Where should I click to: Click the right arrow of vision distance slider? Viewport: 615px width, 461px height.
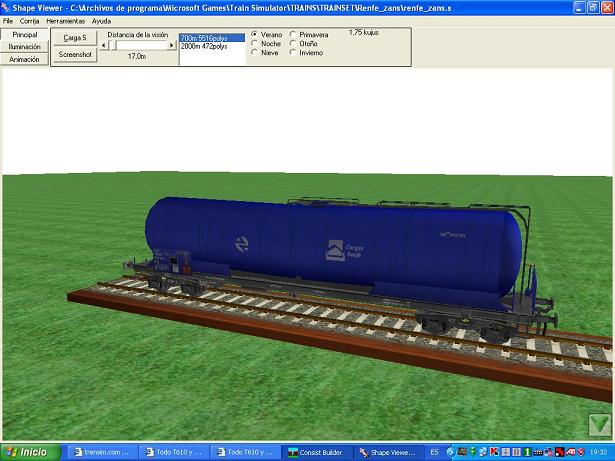point(172,45)
